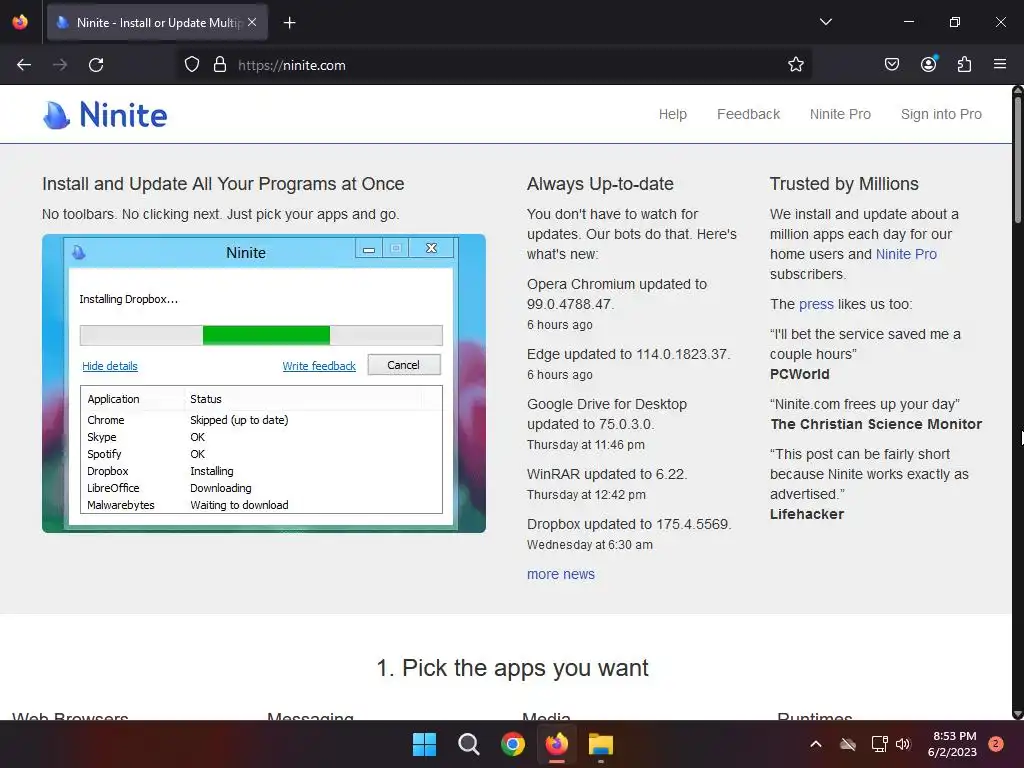The image size is (1024, 768).
Task: Open the Save to Pocket icon
Action: click(891, 64)
